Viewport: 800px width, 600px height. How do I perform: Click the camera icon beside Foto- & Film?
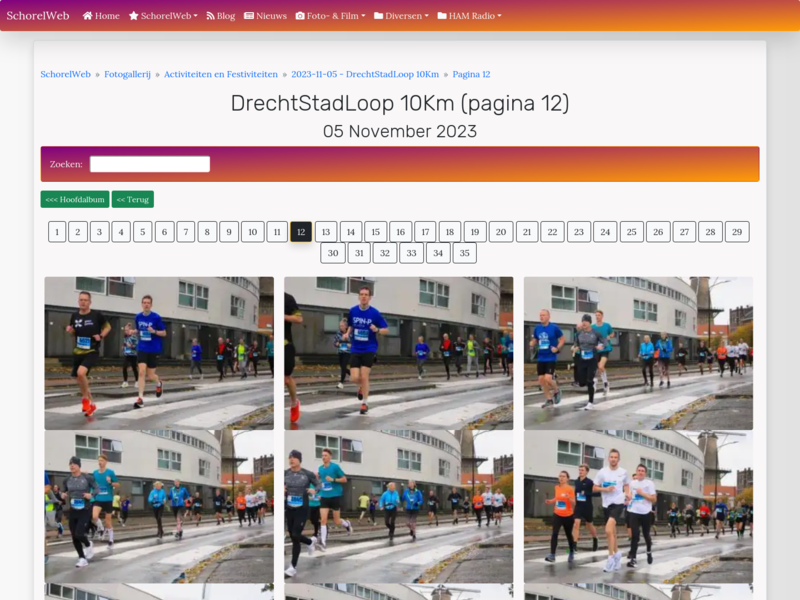(300, 16)
